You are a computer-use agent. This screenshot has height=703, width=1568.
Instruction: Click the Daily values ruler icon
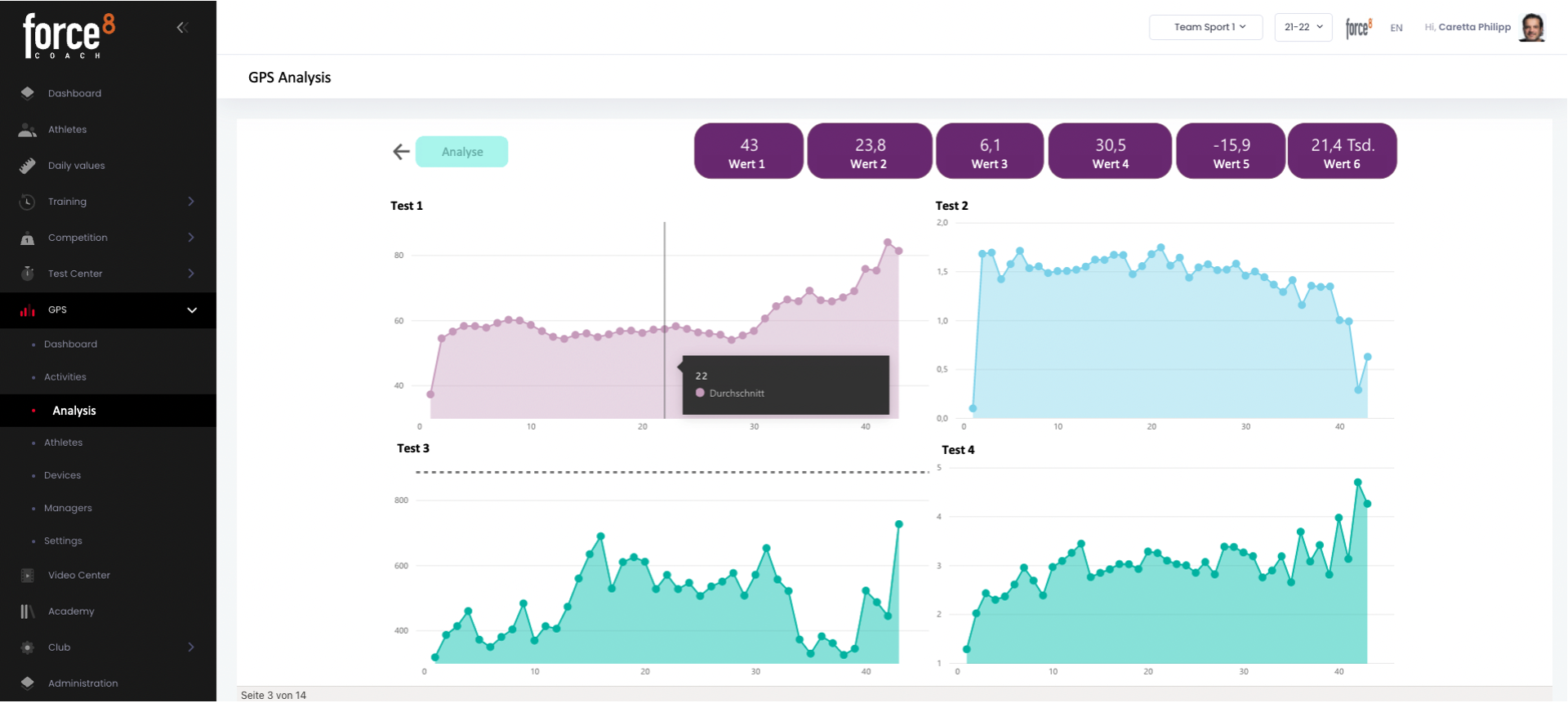pos(28,166)
